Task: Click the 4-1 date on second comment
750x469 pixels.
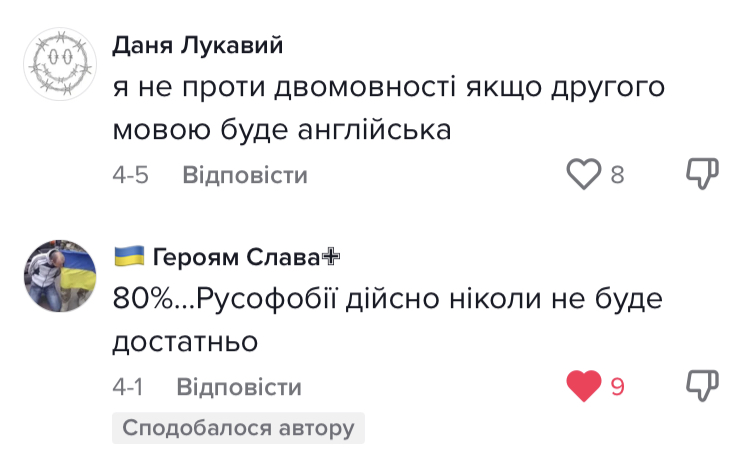Action: [130, 387]
